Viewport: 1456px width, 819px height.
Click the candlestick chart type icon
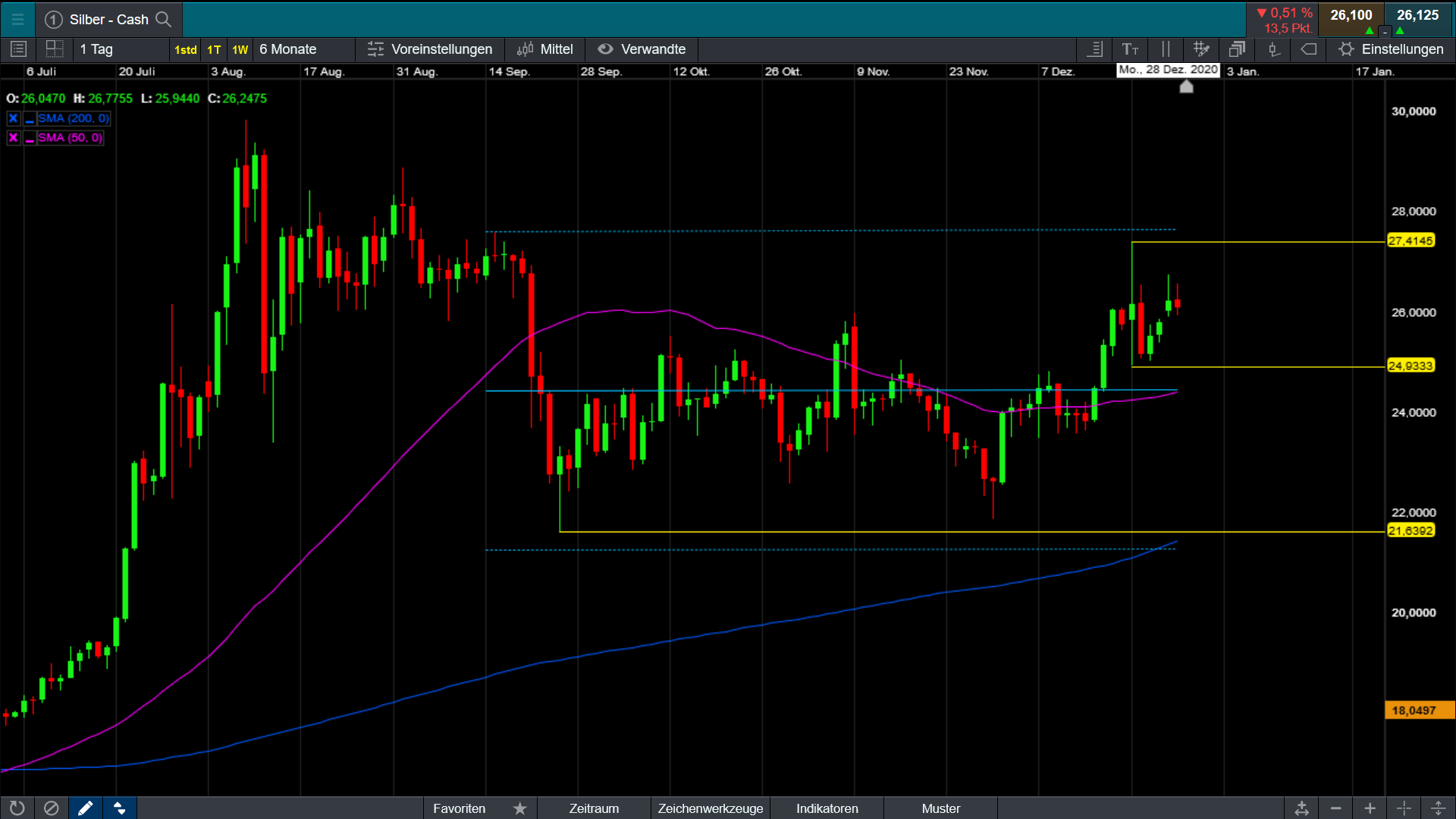click(1274, 49)
